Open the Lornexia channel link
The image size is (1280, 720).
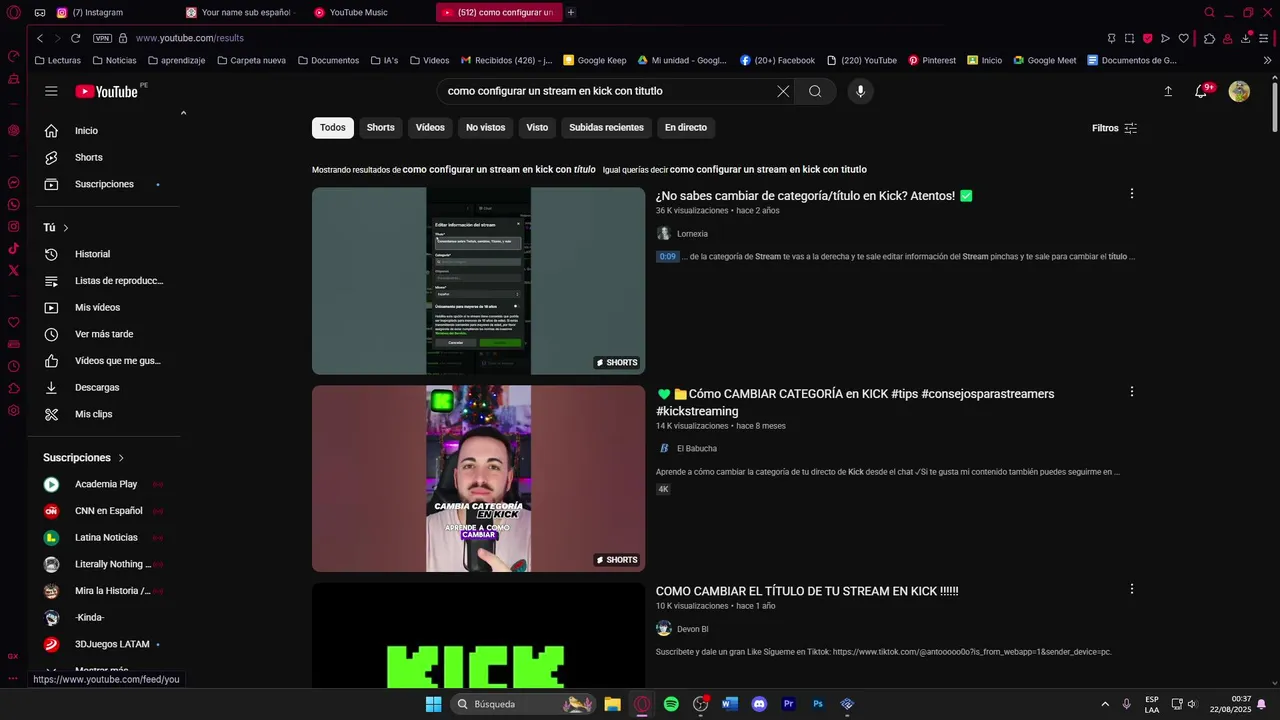click(692, 234)
